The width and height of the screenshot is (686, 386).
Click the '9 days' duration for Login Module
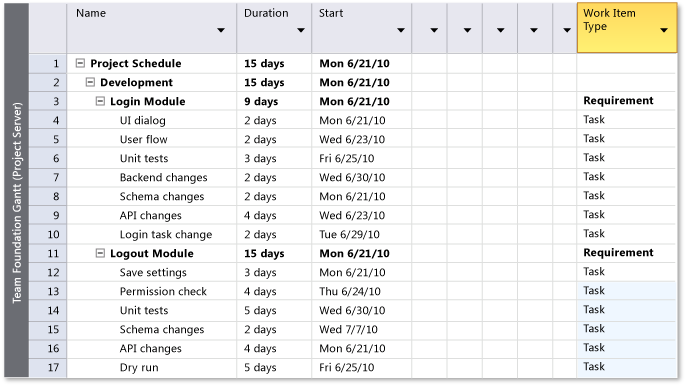(261, 102)
